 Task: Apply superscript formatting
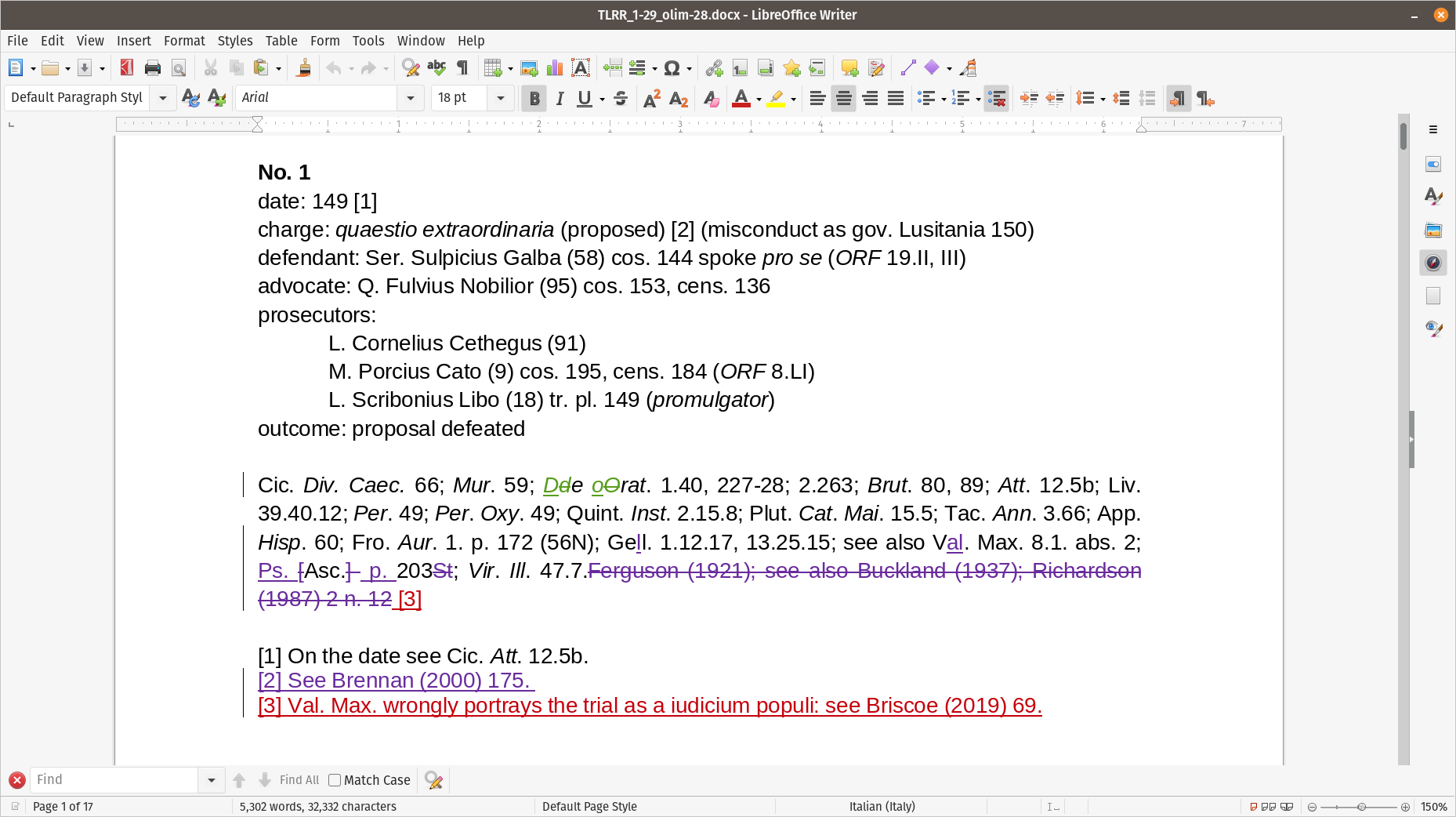tap(652, 98)
